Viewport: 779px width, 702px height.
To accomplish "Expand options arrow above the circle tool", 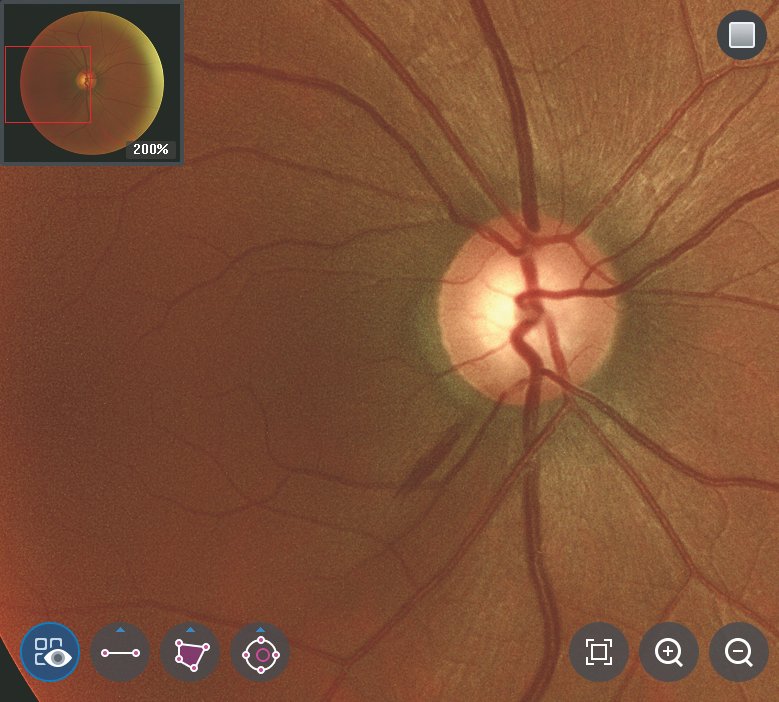I will point(261,630).
